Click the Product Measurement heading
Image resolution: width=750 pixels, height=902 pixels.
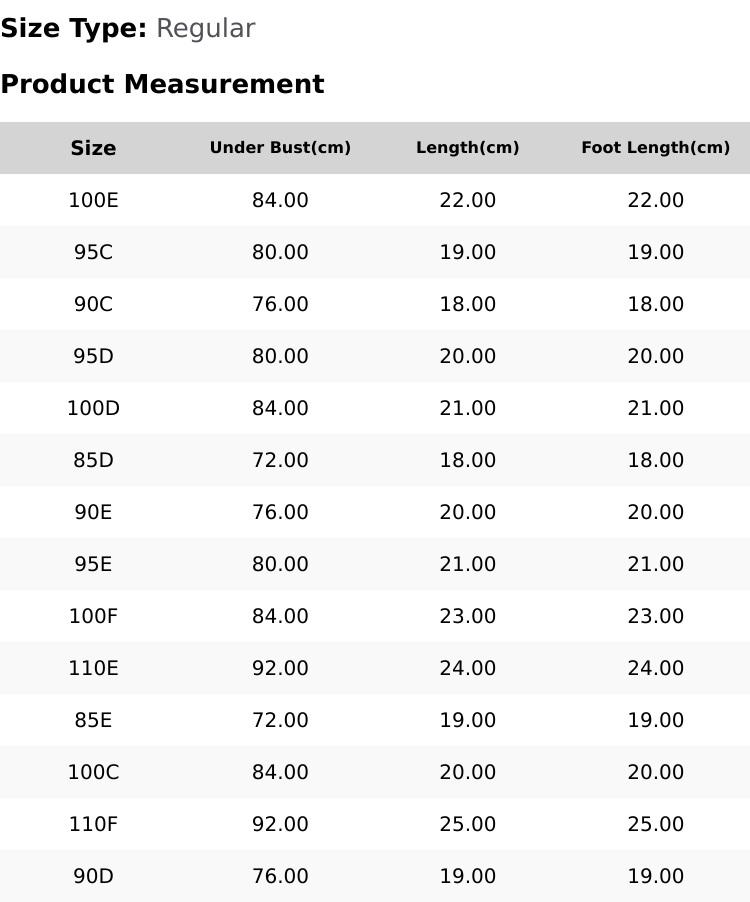pyautogui.click(x=162, y=84)
